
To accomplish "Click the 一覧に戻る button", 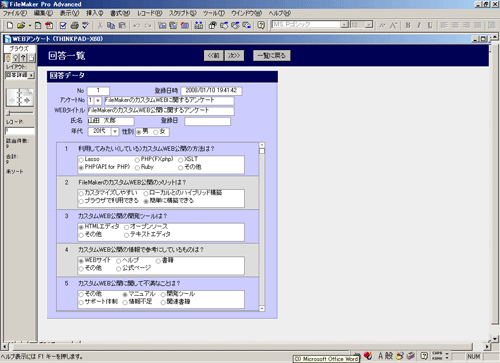I will (x=272, y=55).
